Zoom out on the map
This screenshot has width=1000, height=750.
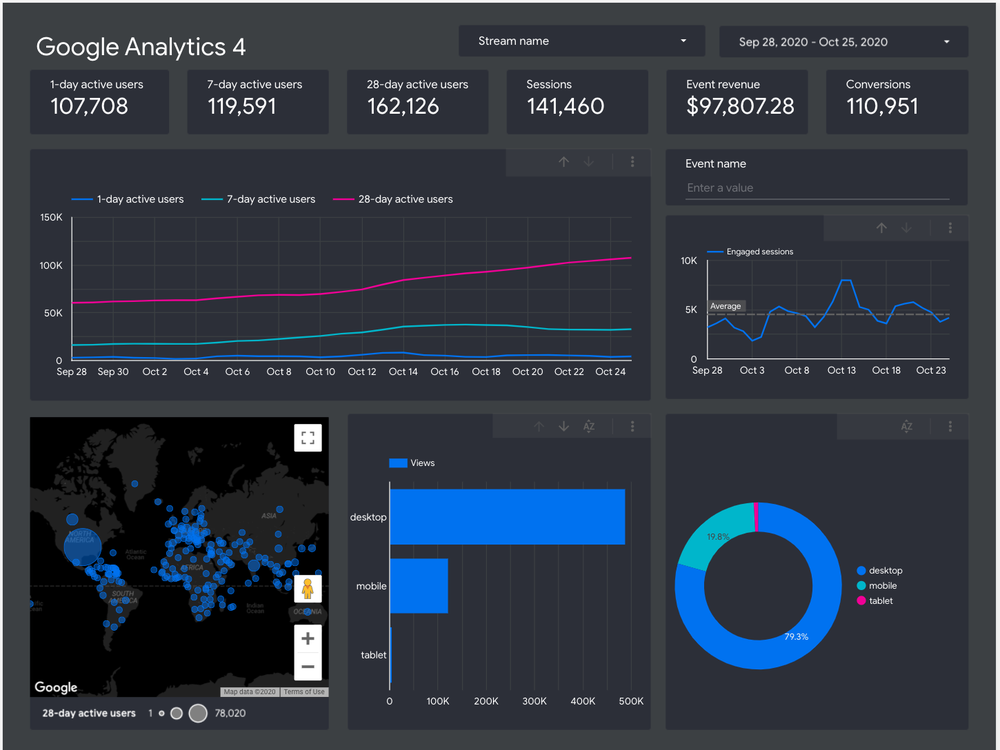[x=307, y=667]
